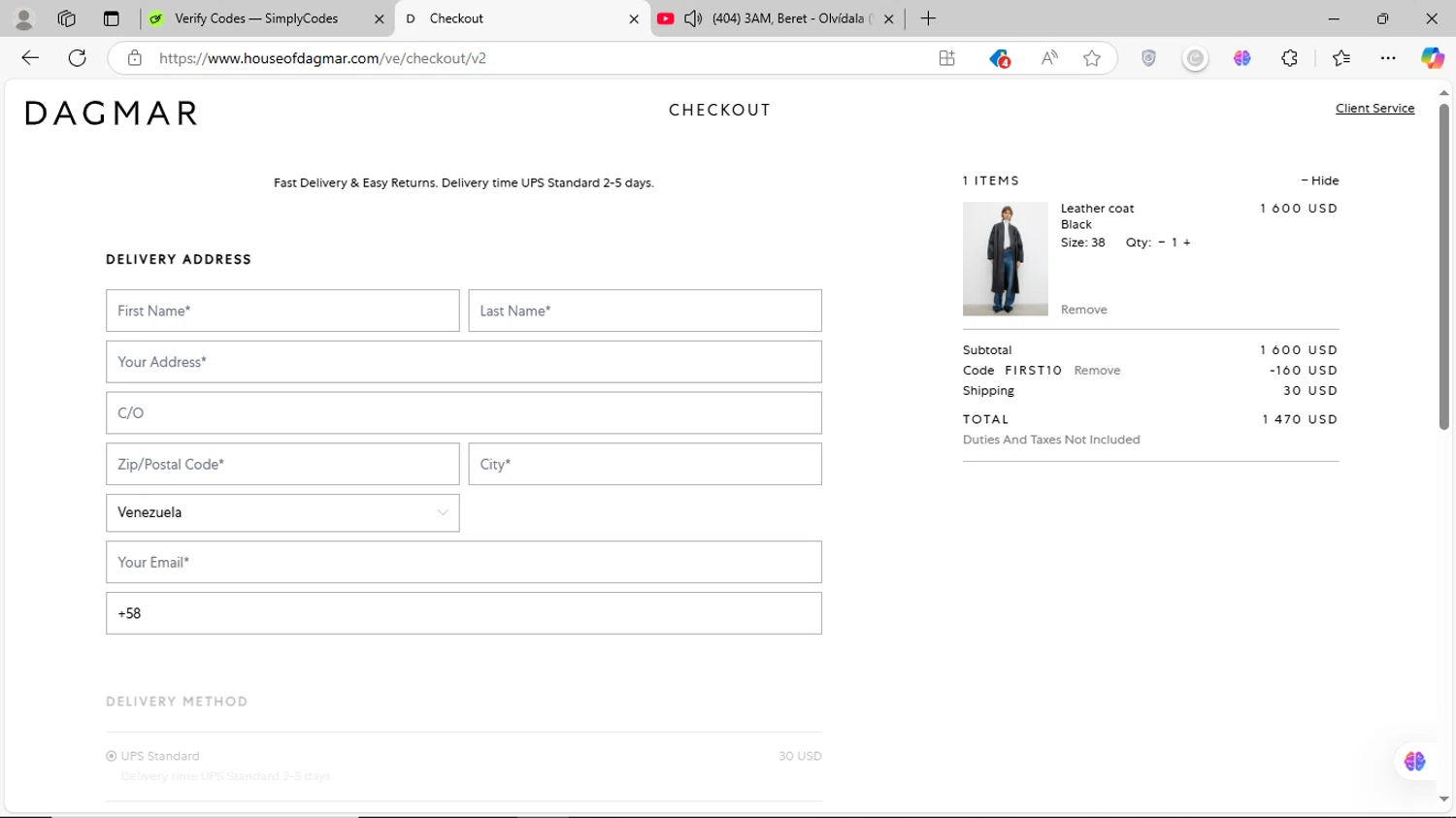Viewport: 1456px width, 818px height.
Task: Click the scrollbar up arrow
Action: coord(1443,92)
